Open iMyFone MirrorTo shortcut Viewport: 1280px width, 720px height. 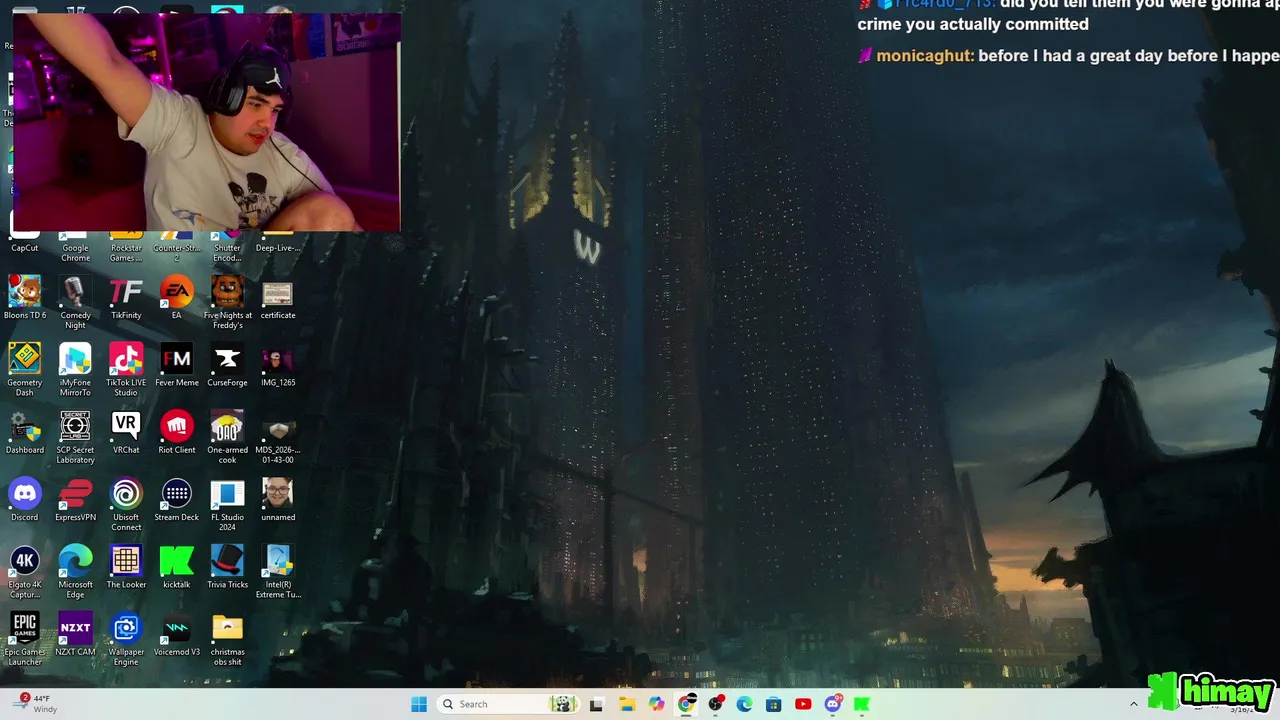[x=75, y=370]
